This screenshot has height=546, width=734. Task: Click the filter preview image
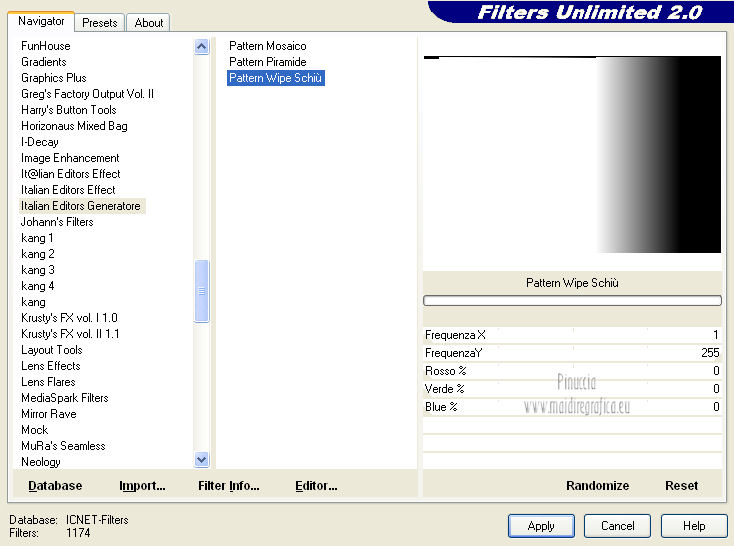[x=572, y=155]
